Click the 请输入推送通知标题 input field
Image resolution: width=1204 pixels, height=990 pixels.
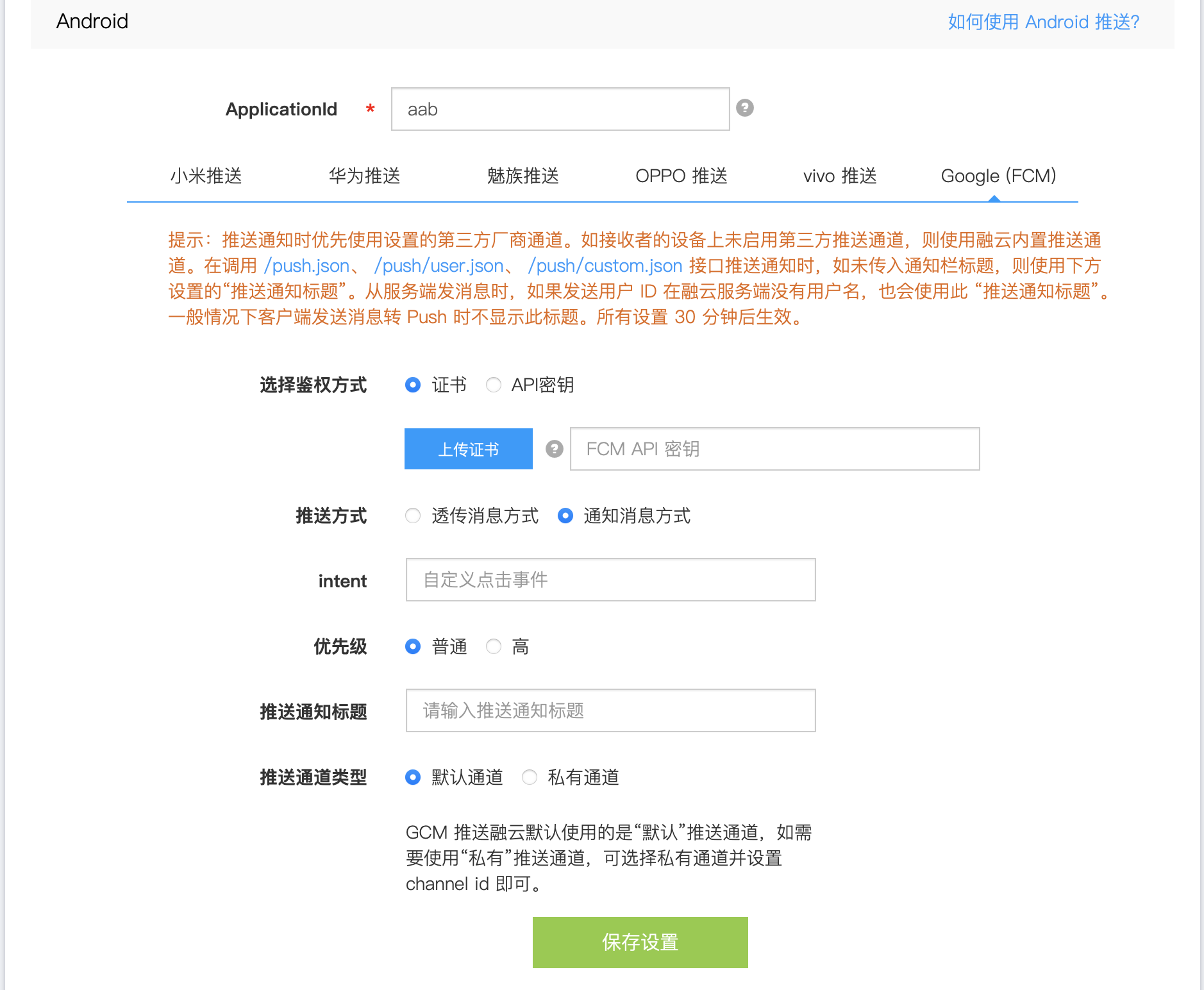pos(611,710)
